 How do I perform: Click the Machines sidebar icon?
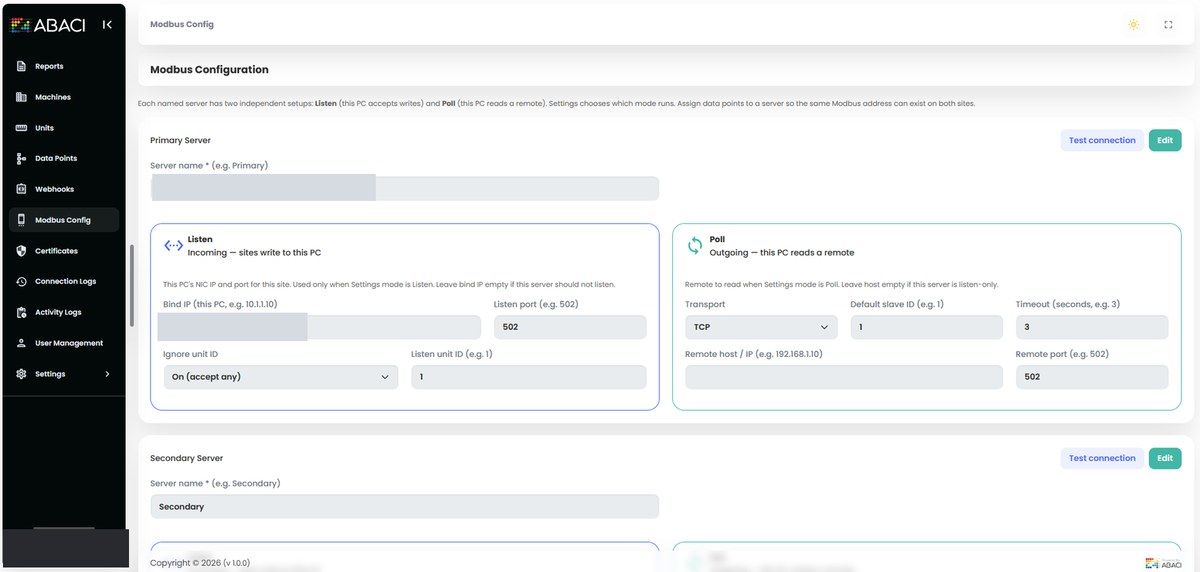coord(22,97)
